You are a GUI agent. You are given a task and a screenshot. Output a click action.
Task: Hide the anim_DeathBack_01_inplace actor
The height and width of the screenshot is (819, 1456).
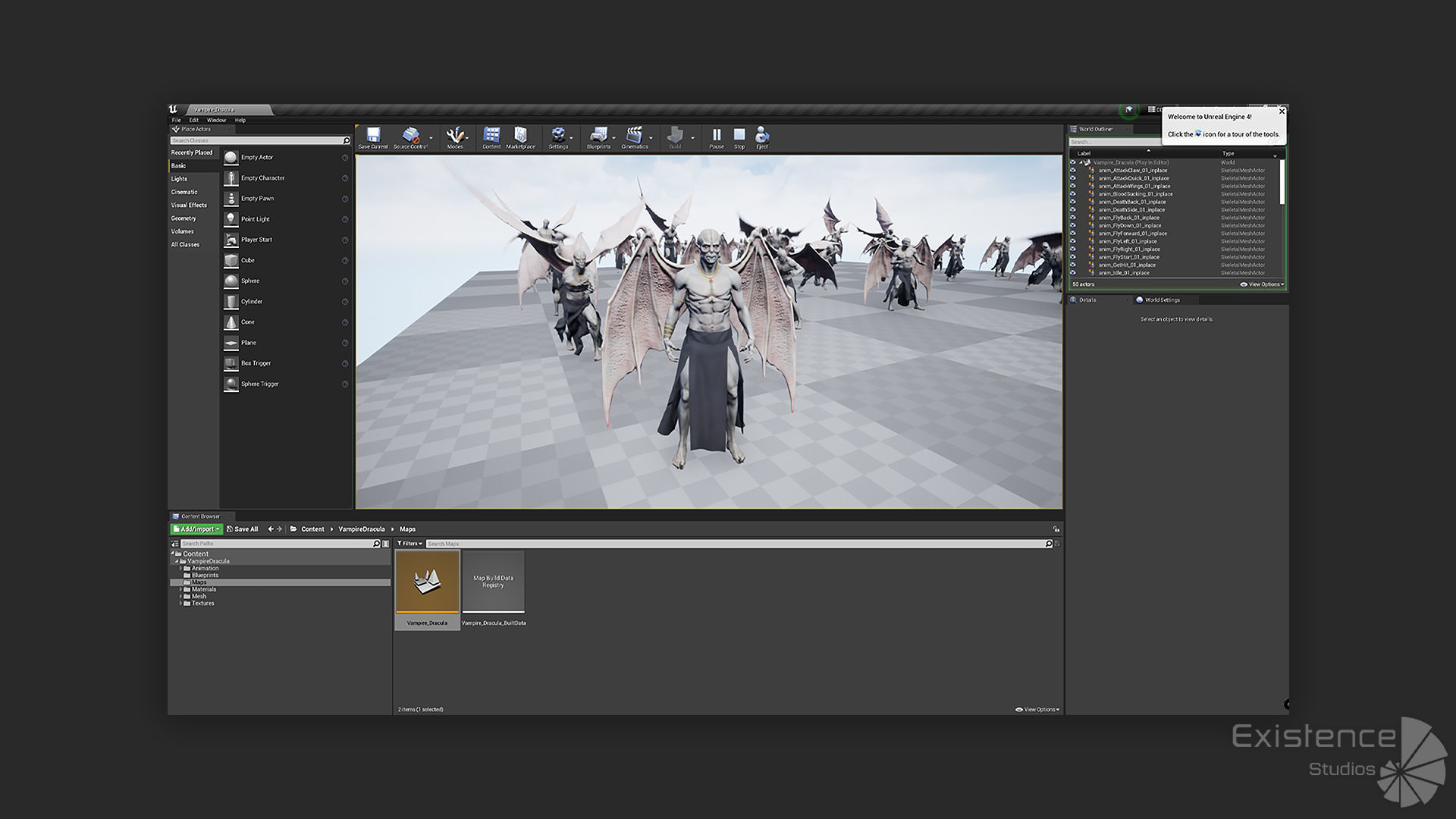point(1073,202)
